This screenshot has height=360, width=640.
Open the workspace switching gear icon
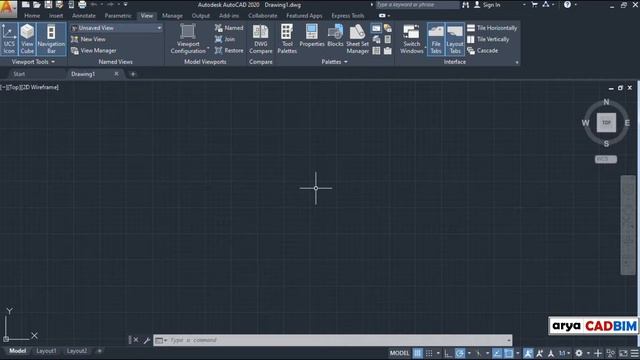(579, 353)
